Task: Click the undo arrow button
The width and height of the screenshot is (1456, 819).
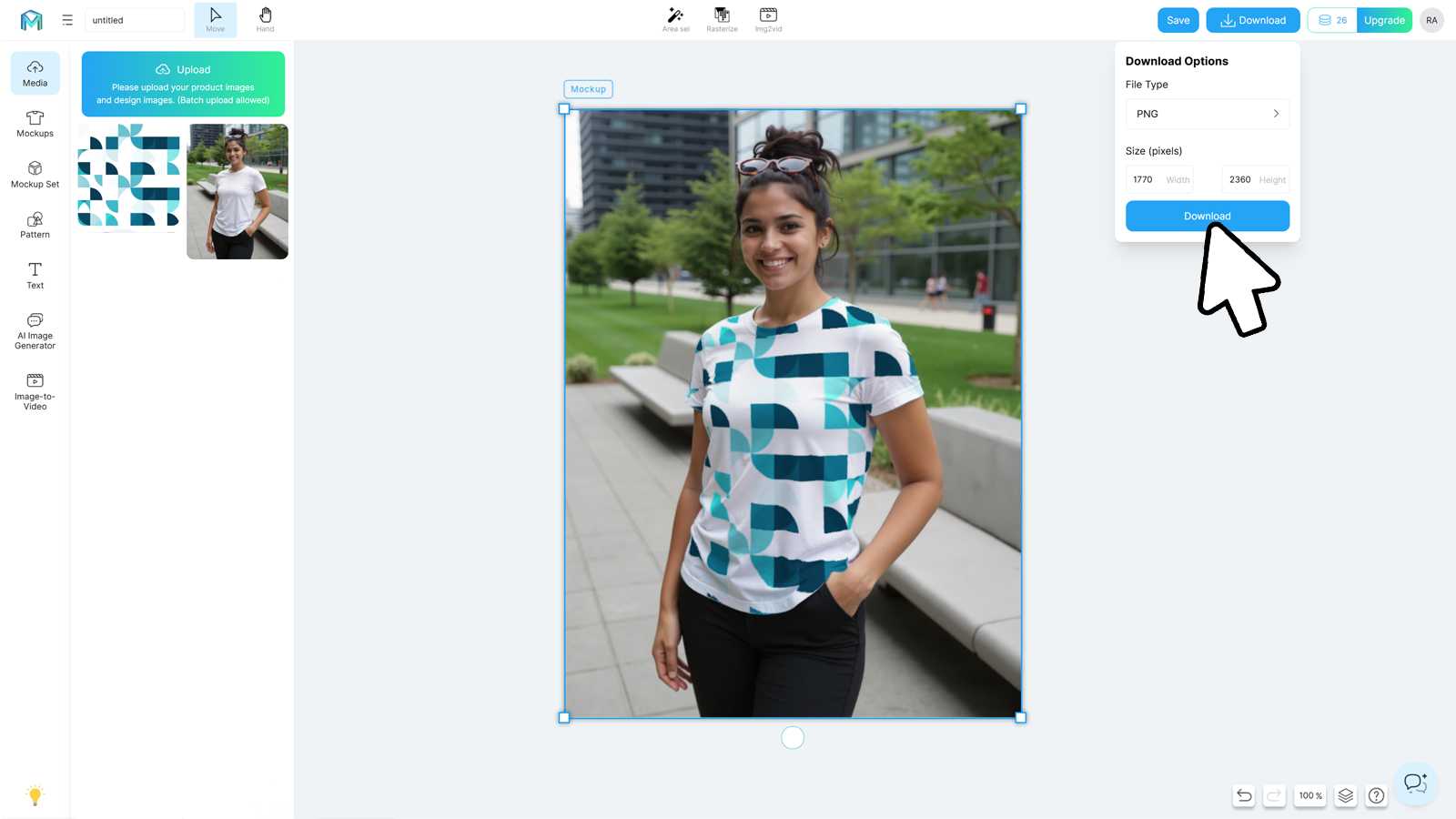Action: 1244,795
